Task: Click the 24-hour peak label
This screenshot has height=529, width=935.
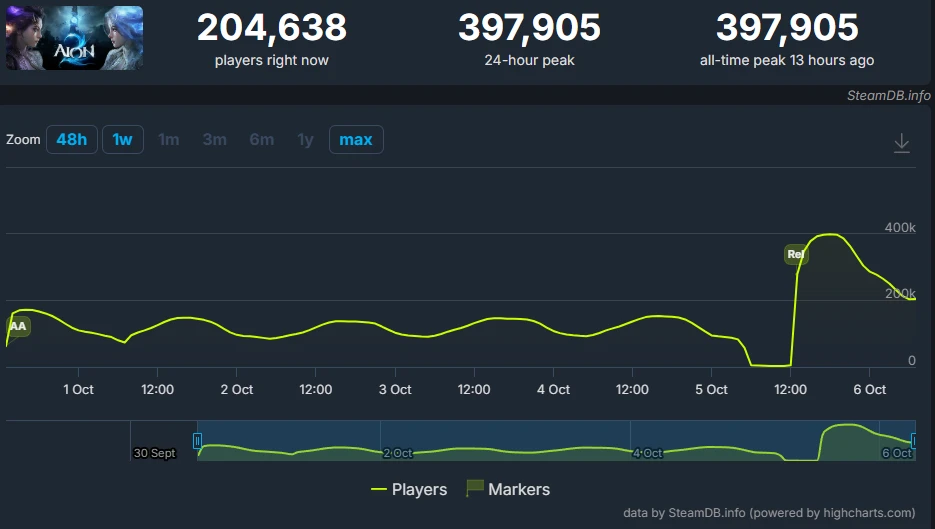Action: tap(530, 60)
